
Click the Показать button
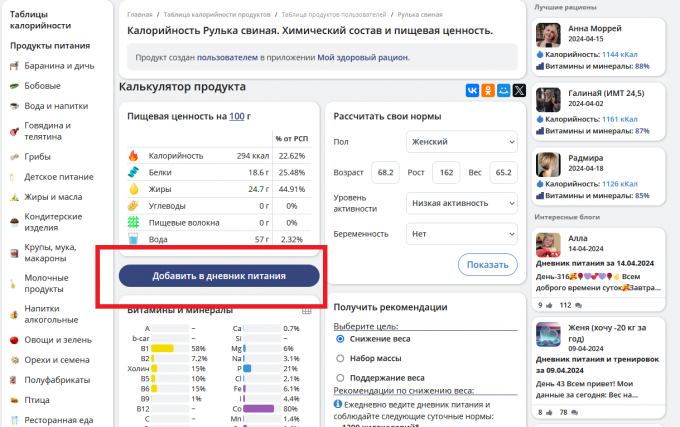488,264
